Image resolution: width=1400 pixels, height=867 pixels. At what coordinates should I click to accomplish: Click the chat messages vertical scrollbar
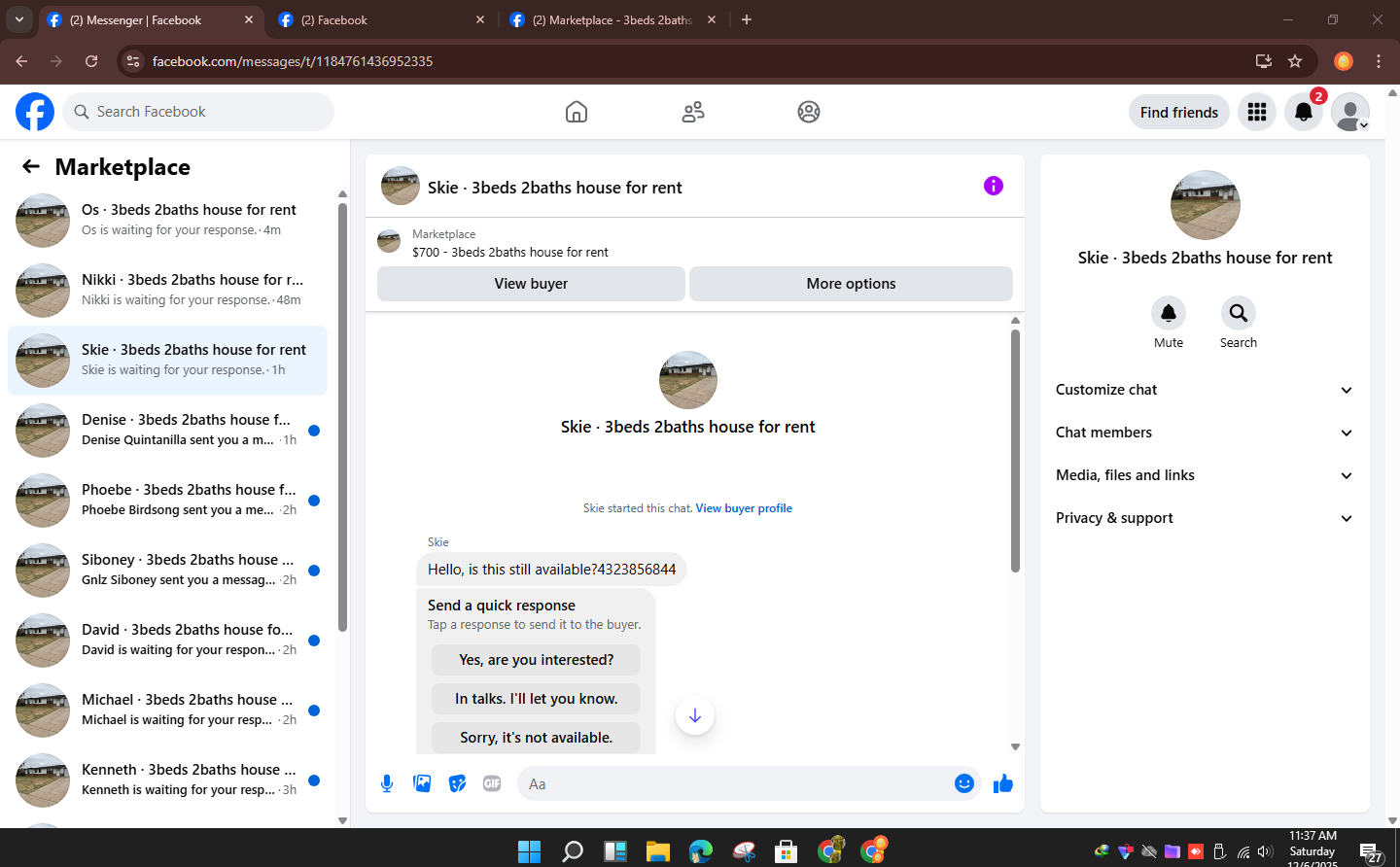pyautogui.click(x=1015, y=450)
